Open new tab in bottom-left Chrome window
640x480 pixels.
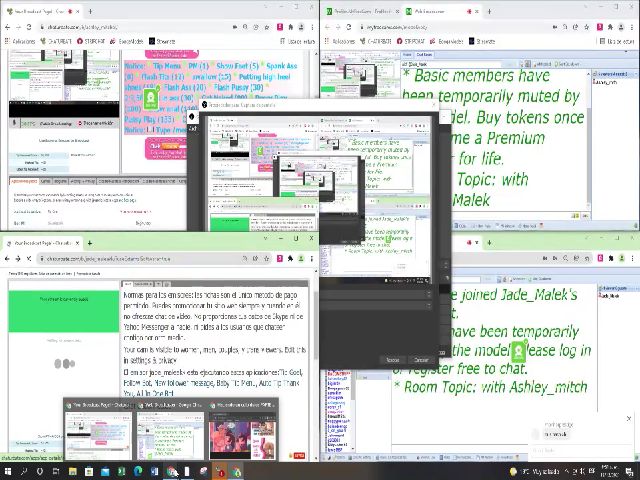tap(90, 243)
